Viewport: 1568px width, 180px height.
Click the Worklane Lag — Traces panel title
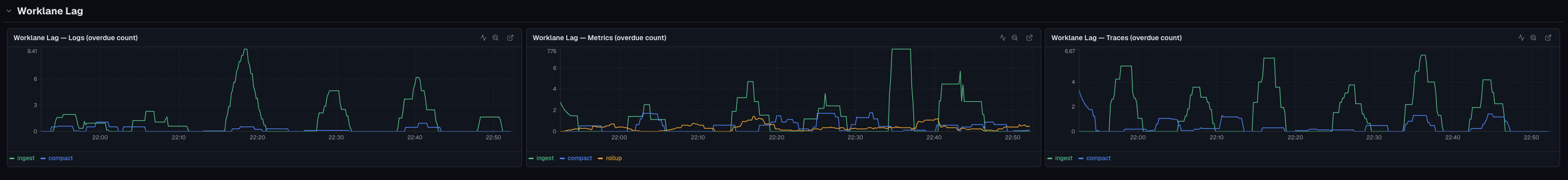(x=1116, y=38)
